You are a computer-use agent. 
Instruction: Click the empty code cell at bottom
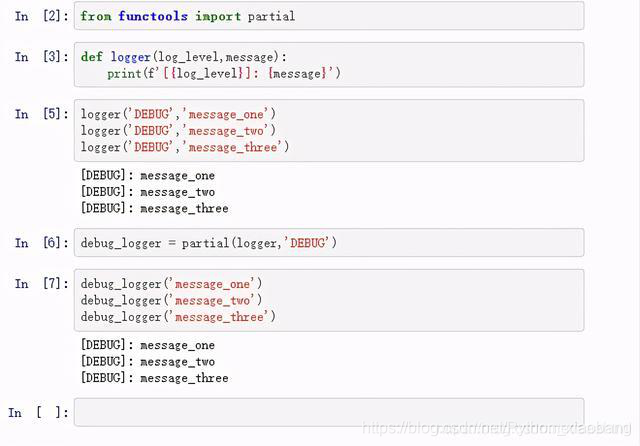coord(329,412)
